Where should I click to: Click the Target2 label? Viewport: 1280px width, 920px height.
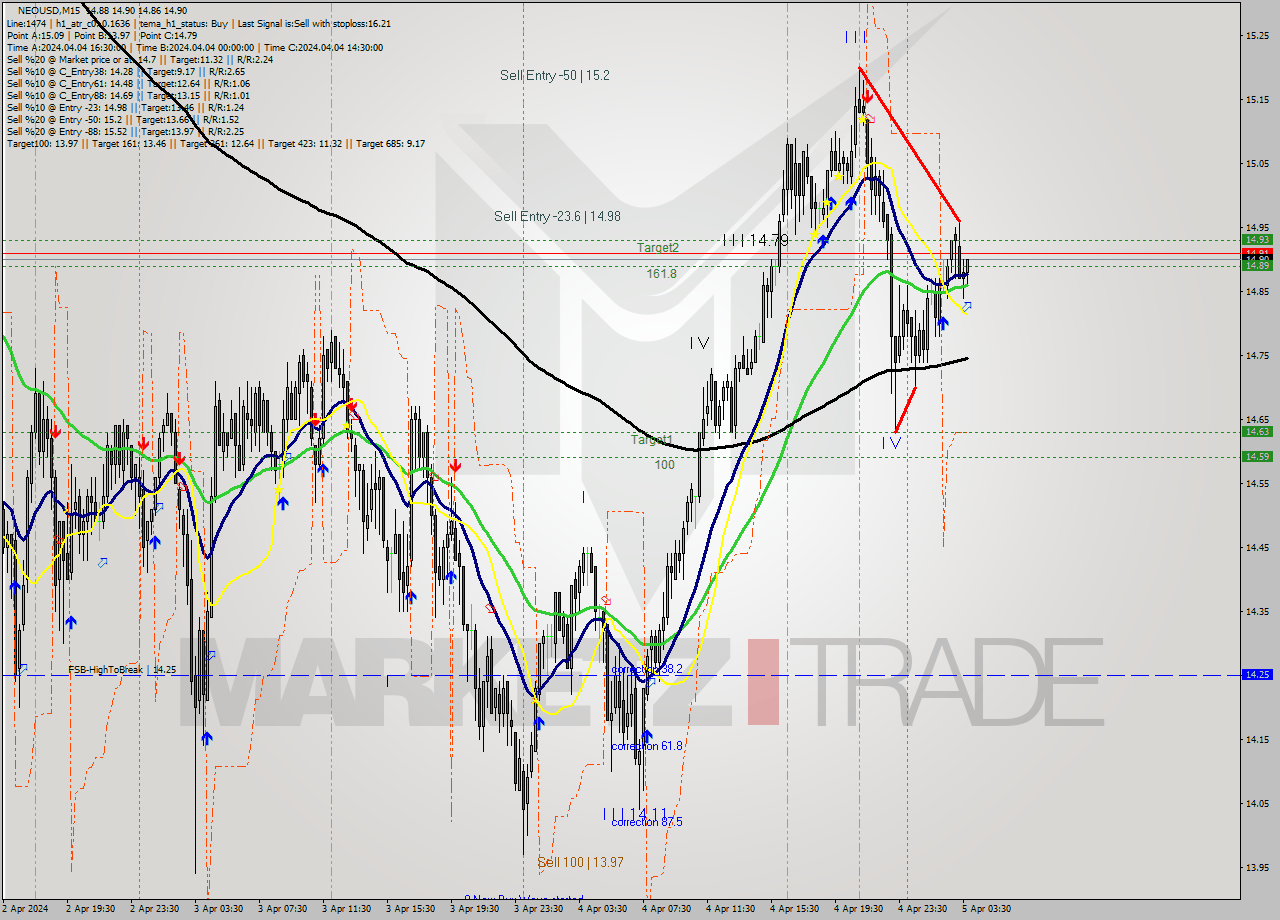click(x=659, y=247)
